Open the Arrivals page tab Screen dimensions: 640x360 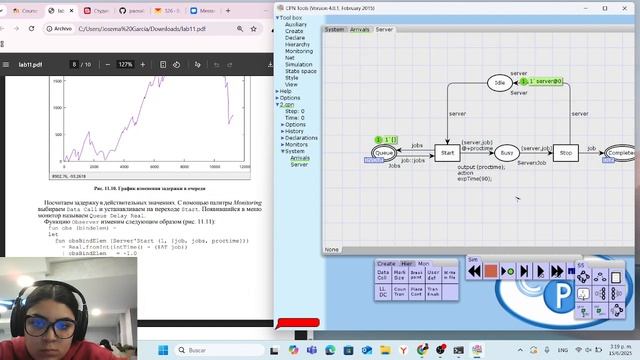coord(359,29)
